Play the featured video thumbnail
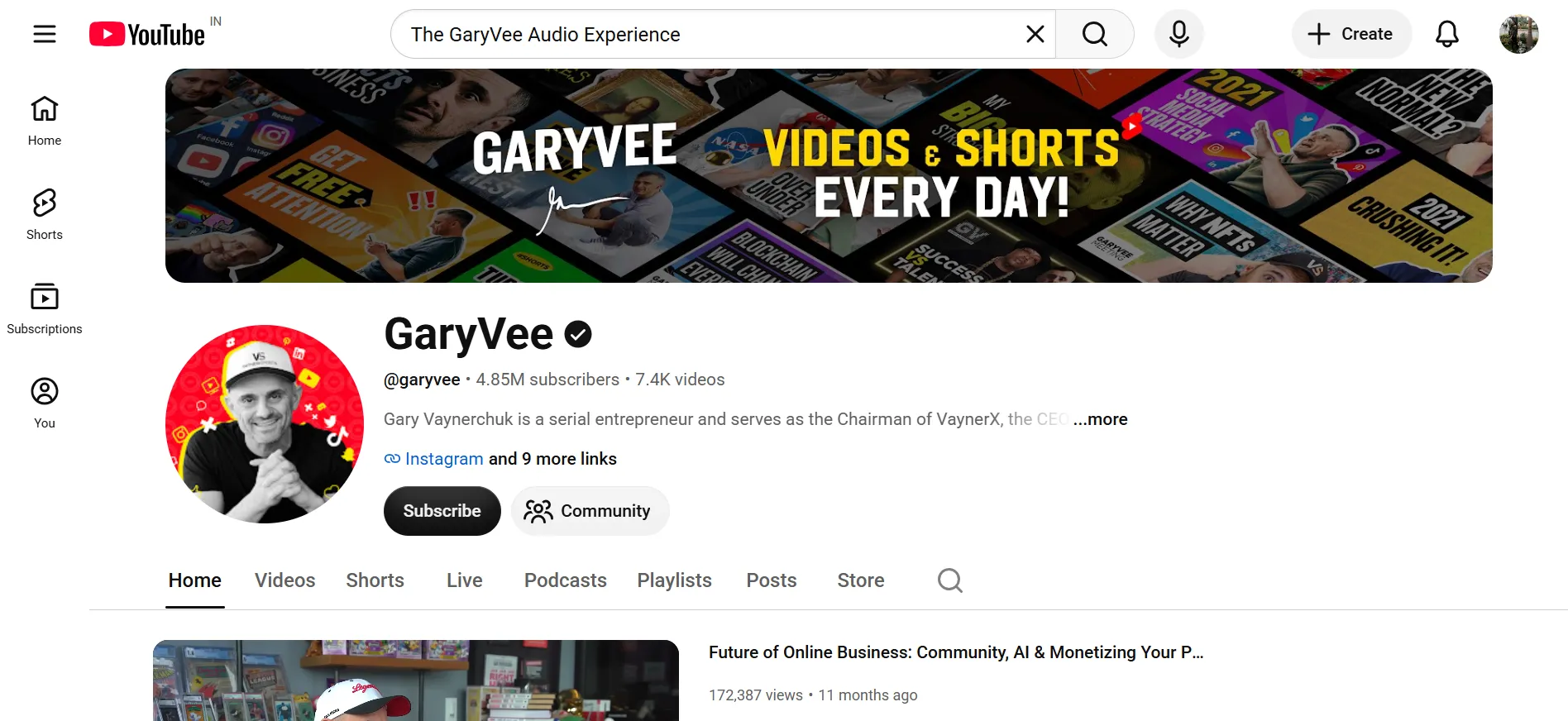The image size is (1568, 721). coord(416,680)
